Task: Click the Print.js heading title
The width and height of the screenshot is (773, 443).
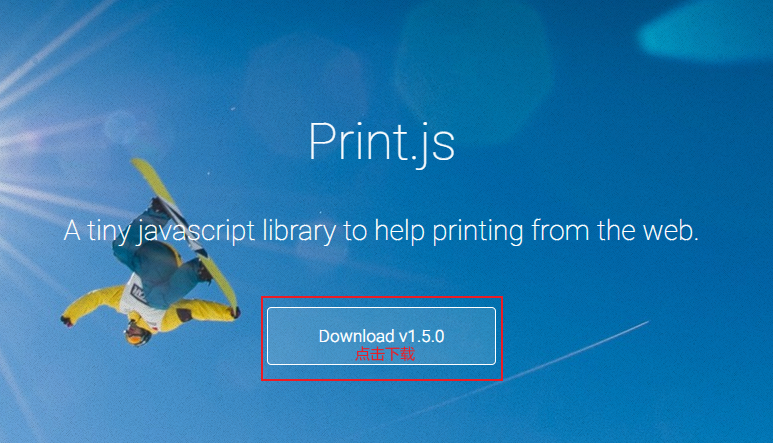Action: (x=382, y=143)
